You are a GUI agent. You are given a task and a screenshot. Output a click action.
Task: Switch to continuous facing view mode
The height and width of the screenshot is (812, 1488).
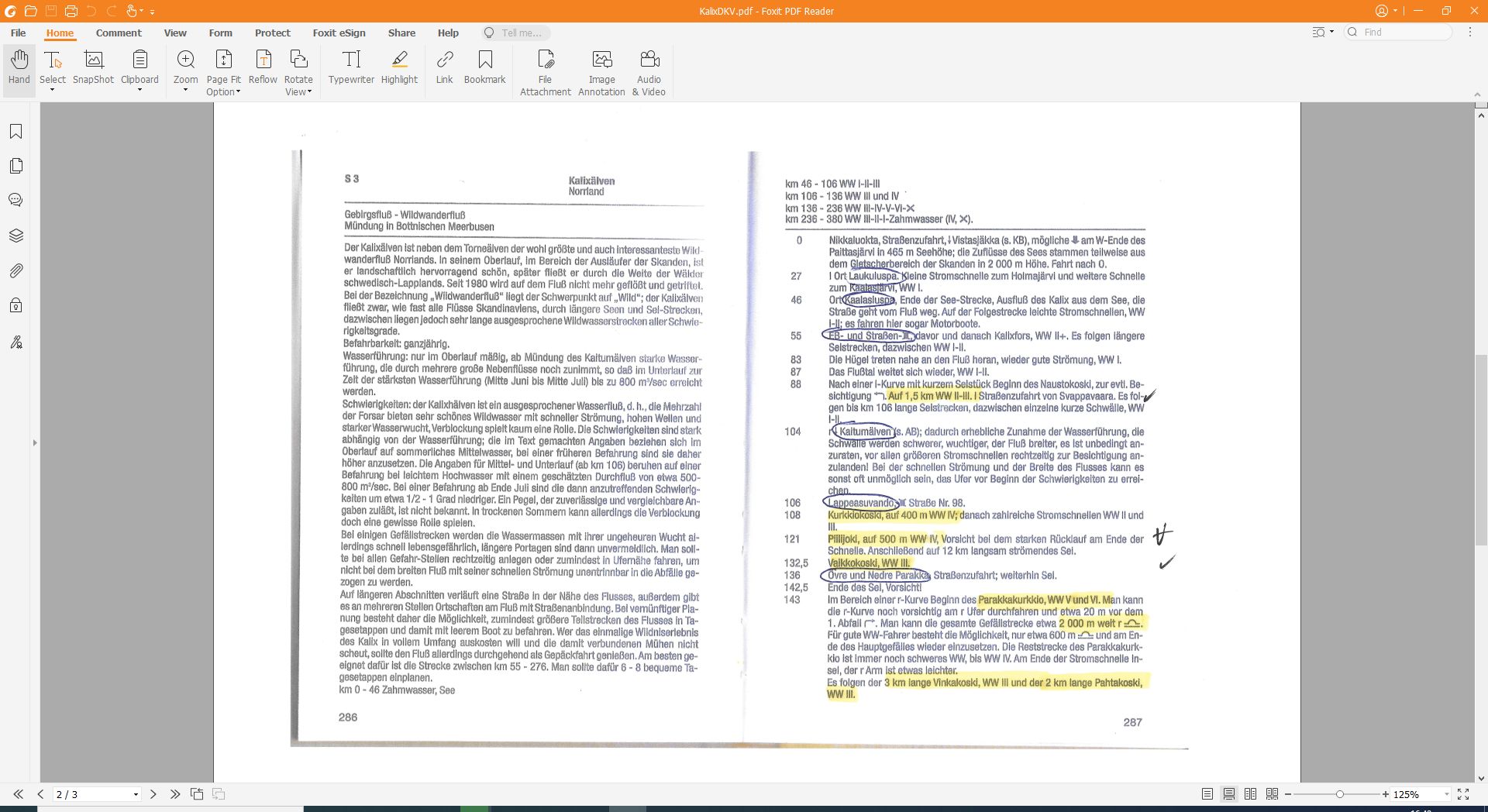point(1272,794)
